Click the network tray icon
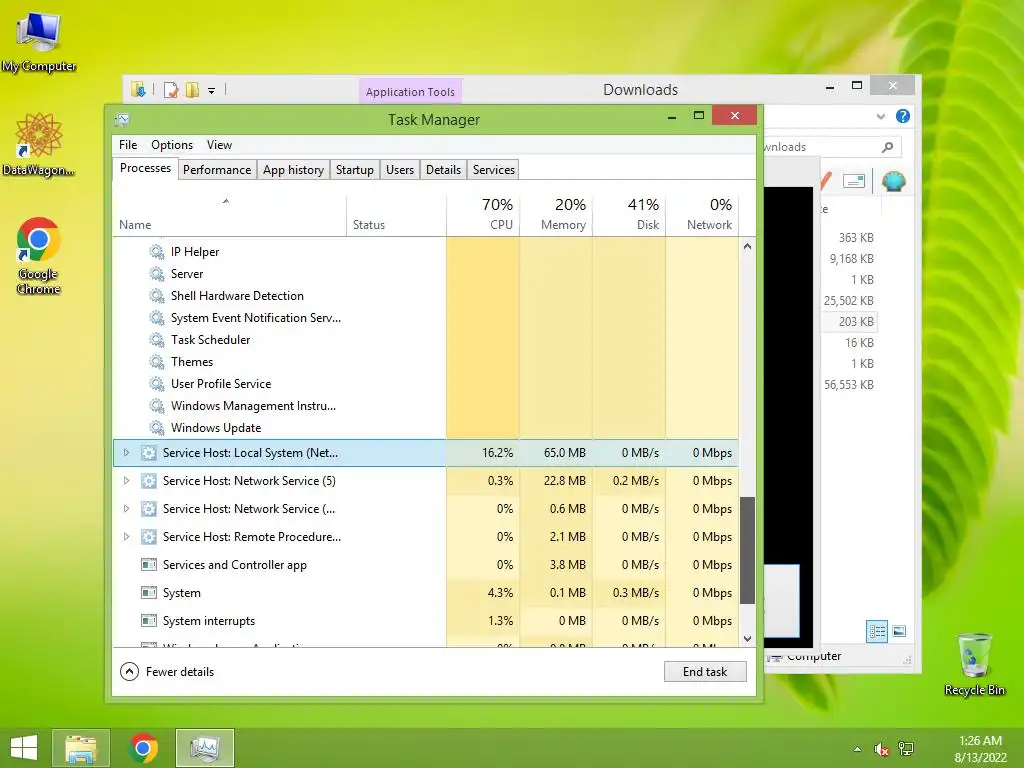The width and height of the screenshot is (1024, 768). pyautogui.click(x=906, y=749)
